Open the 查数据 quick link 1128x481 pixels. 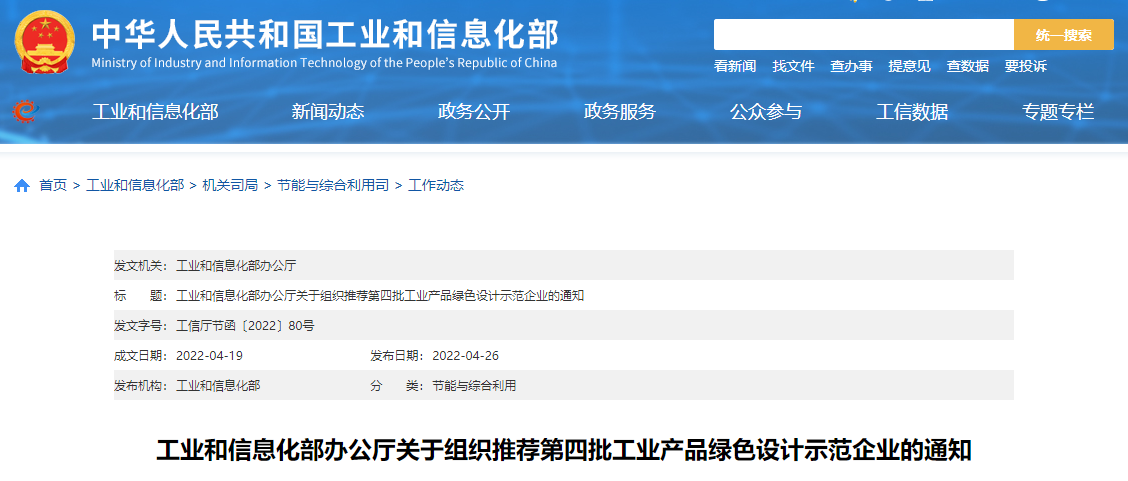coord(967,66)
